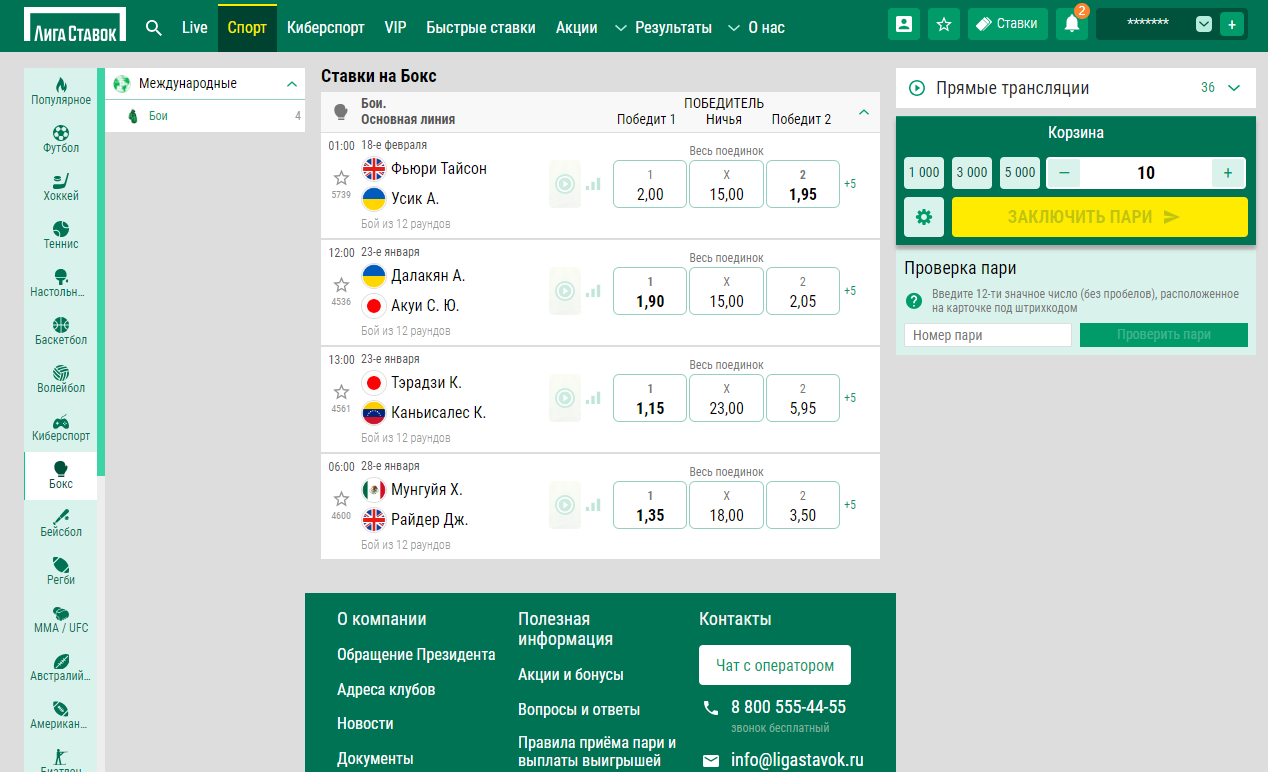Open Обращение Президента footer link
The image size is (1268, 772).
[x=416, y=655]
